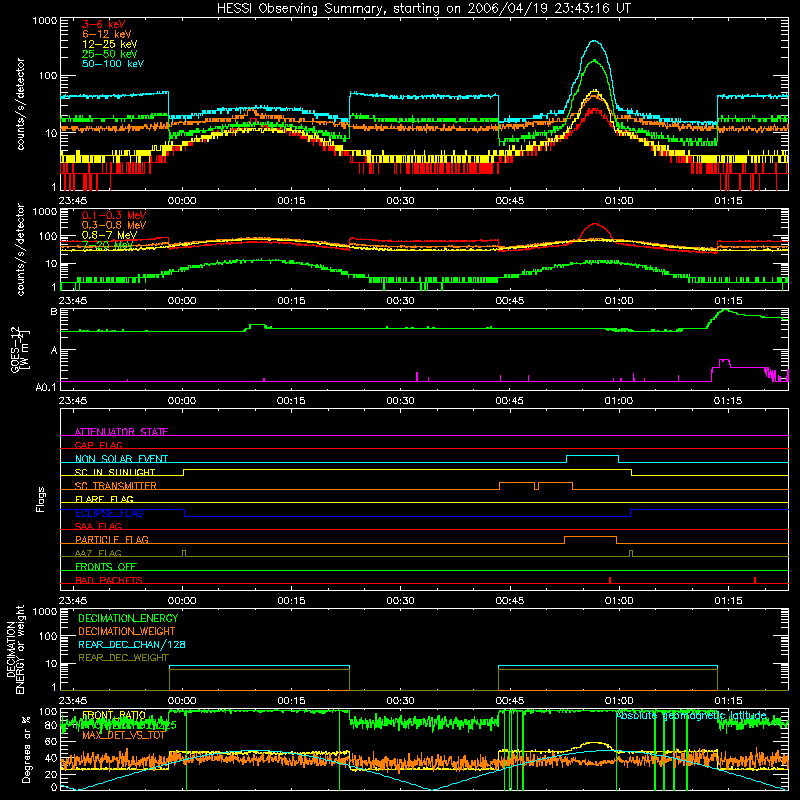Click the "0.1-0.3 MeV" legend label
This screenshot has height=800, width=800.
click(x=113, y=215)
